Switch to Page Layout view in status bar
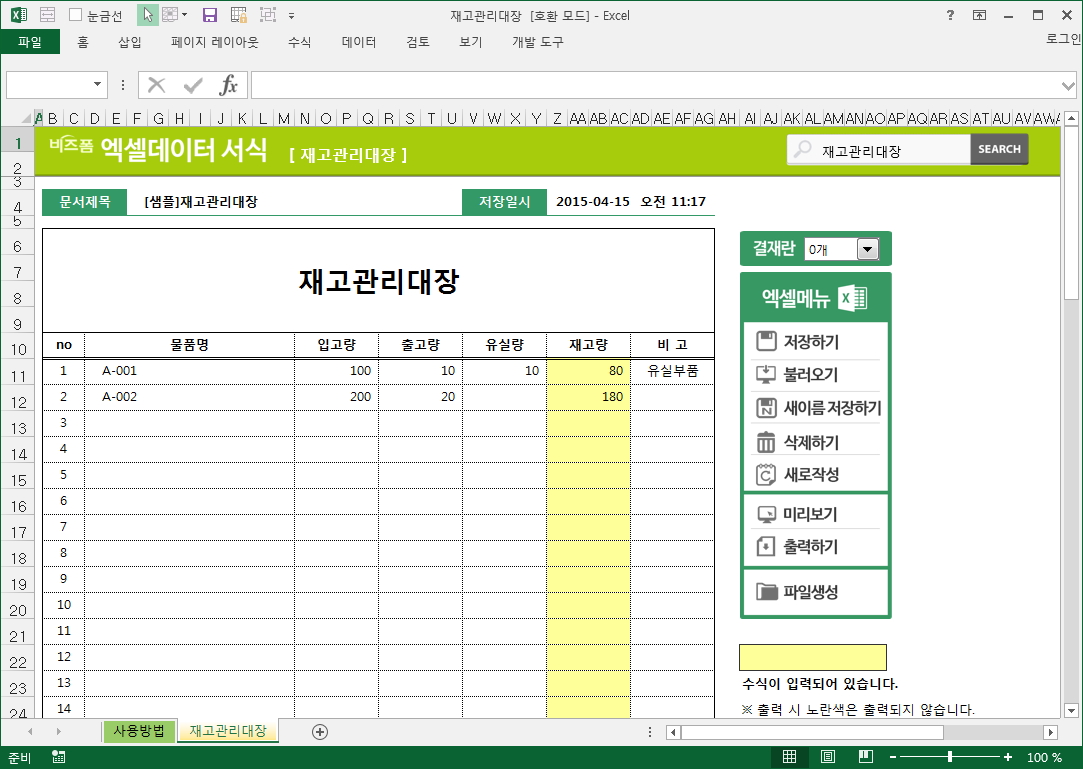The image size is (1083, 769). pos(827,757)
